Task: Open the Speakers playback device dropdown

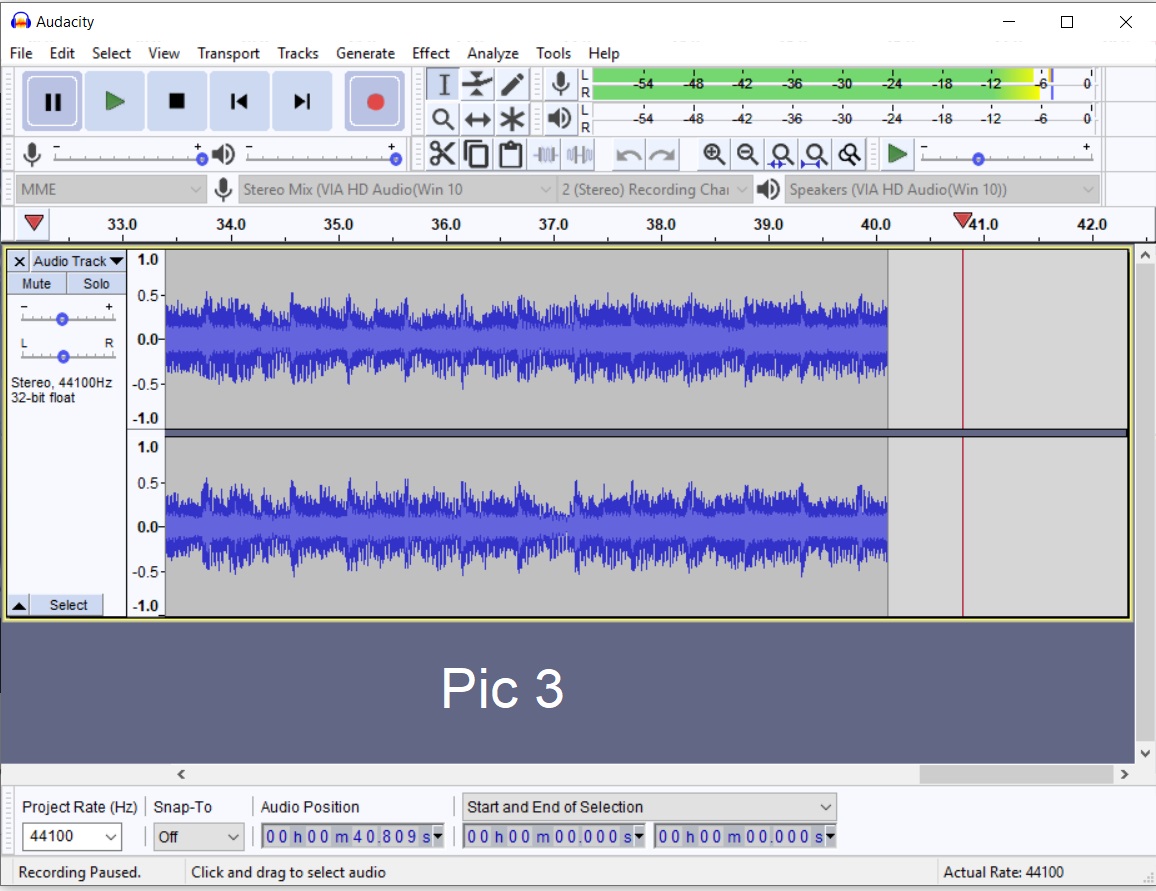Action: [x=941, y=189]
